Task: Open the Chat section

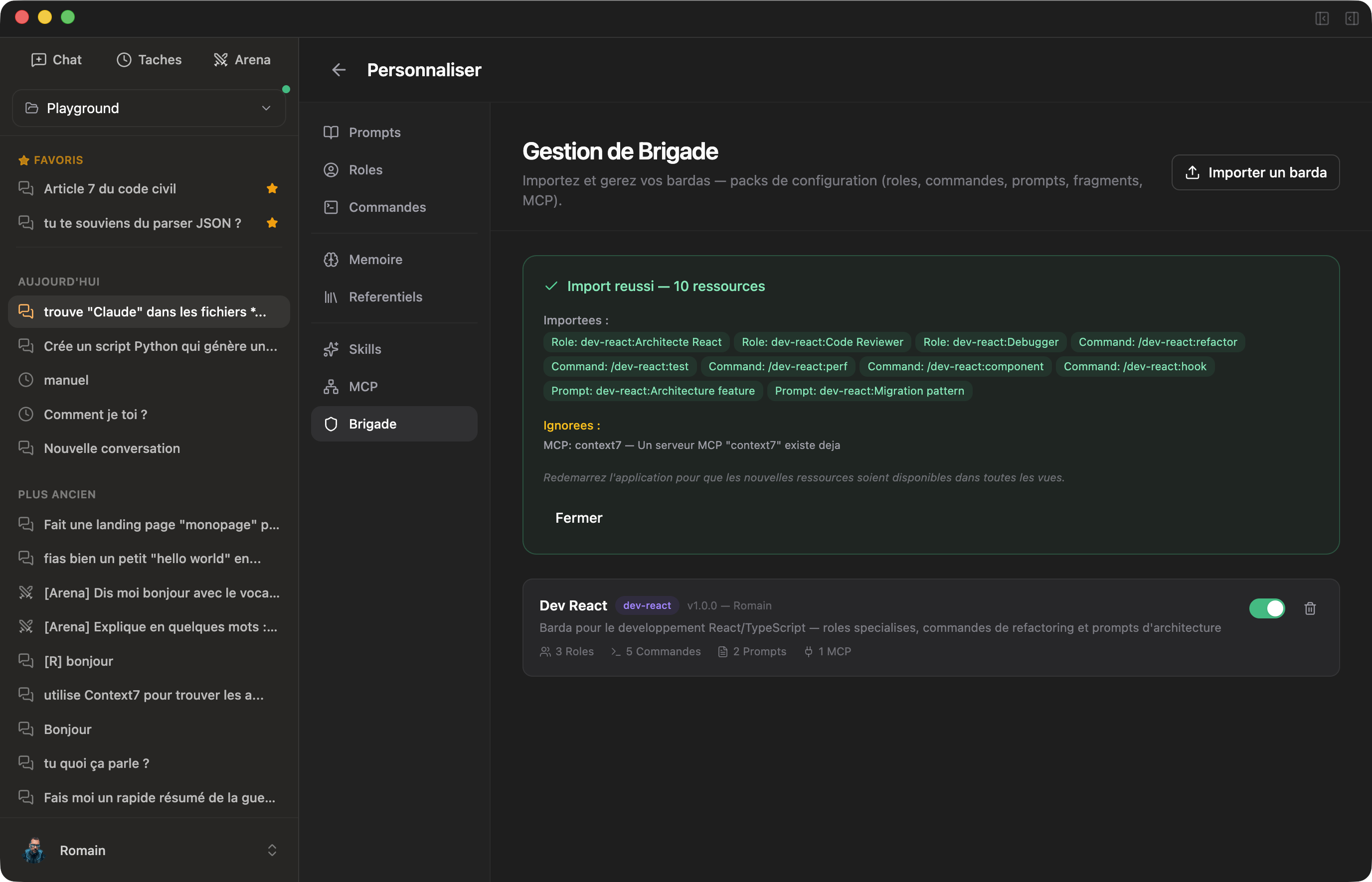Action: click(56, 60)
